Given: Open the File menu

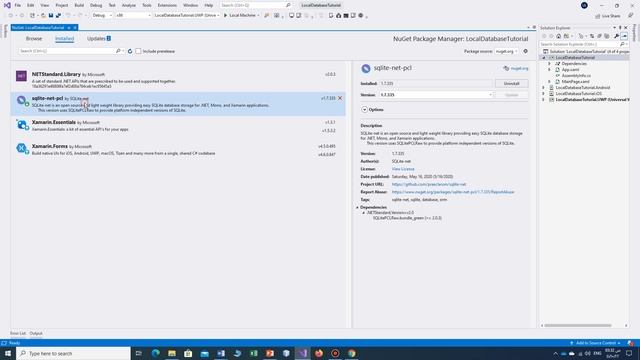Looking at the screenshot, I should pyautogui.click(x=18, y=5).
